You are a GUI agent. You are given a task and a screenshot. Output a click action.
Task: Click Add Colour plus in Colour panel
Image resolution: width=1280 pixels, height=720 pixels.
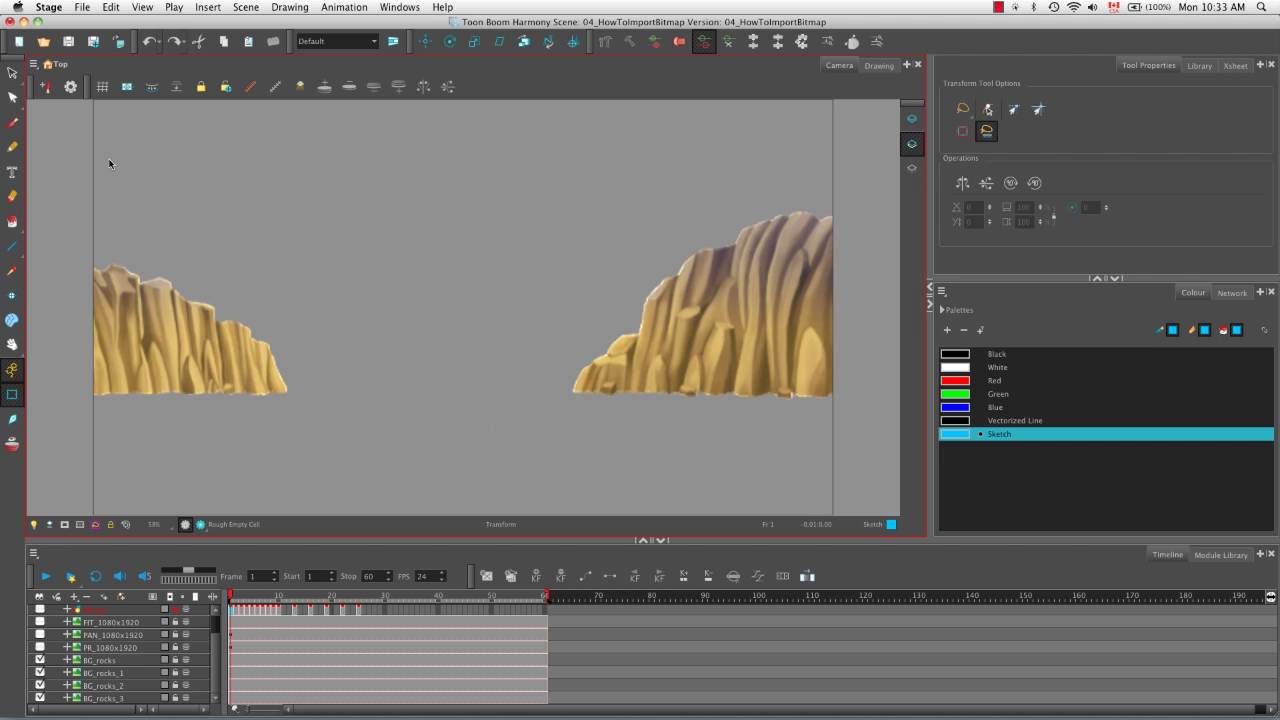tap(947, 330)
